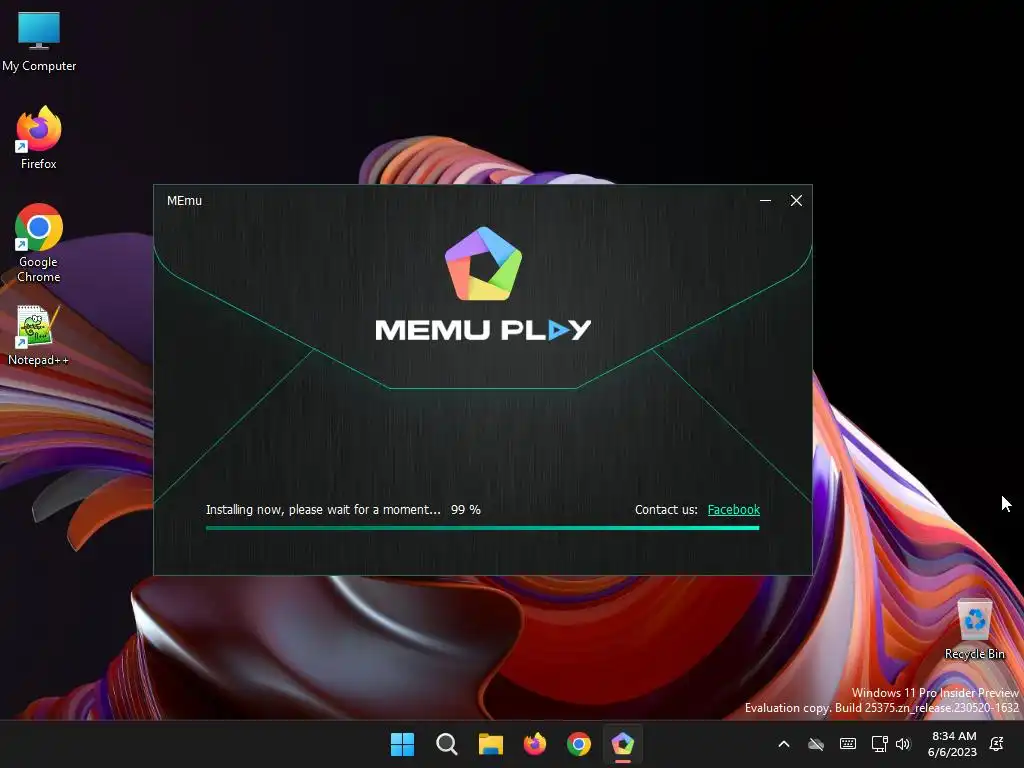Open the touch keyboard tray icon

(x=848, y=744)
